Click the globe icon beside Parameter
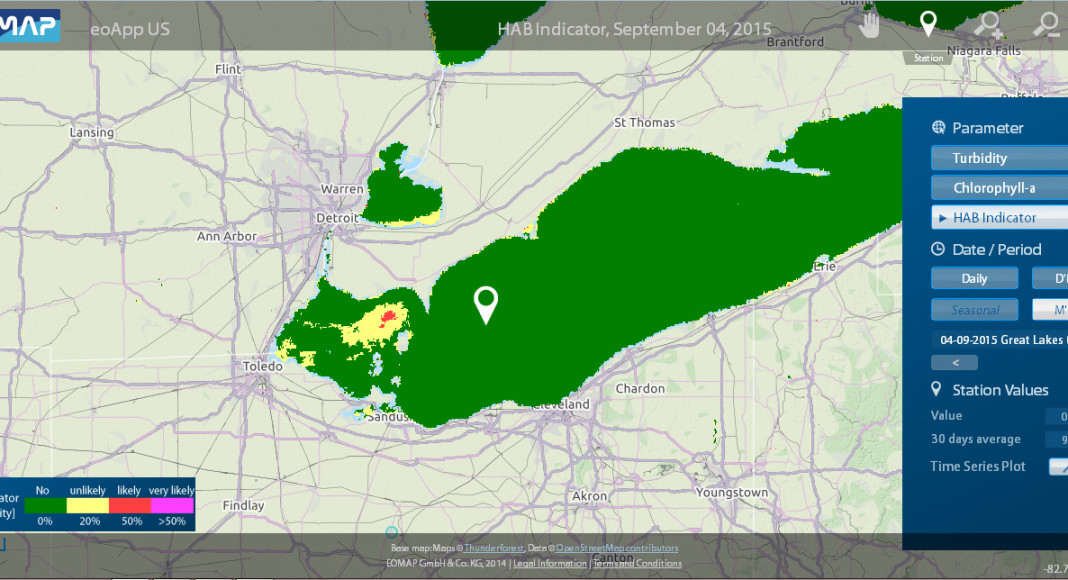The width and height of the screenshot is (1068, 580). tap(938, 128)
